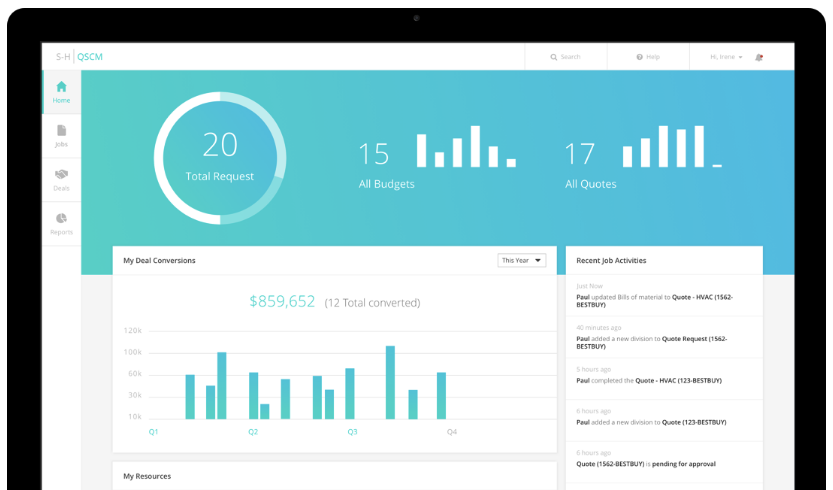Open Quote (1562-BESTBUY) pending approval entry
The image size is (833, 490).
click(646, 464)
